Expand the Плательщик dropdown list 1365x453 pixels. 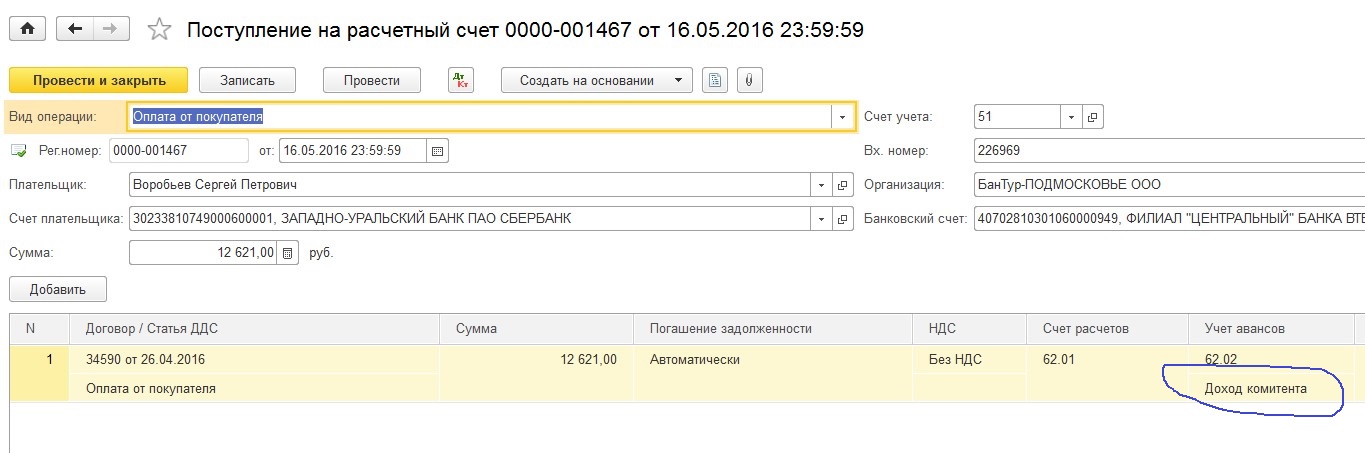click(x=822, y=185)
